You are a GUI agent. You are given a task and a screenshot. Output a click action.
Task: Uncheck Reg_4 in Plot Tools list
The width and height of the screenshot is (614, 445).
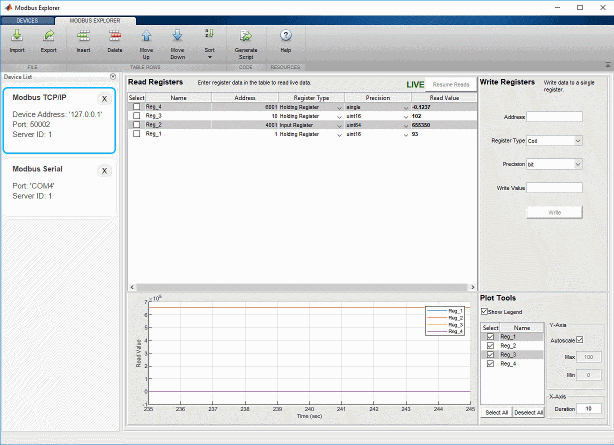[x=490, y=364]
